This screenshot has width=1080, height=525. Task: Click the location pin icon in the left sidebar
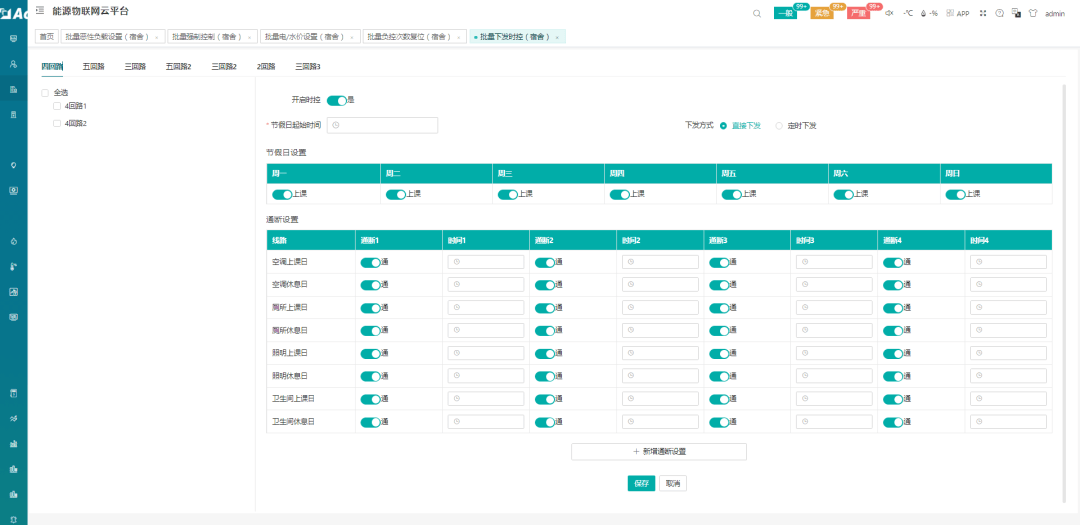(x=13, y=165)
